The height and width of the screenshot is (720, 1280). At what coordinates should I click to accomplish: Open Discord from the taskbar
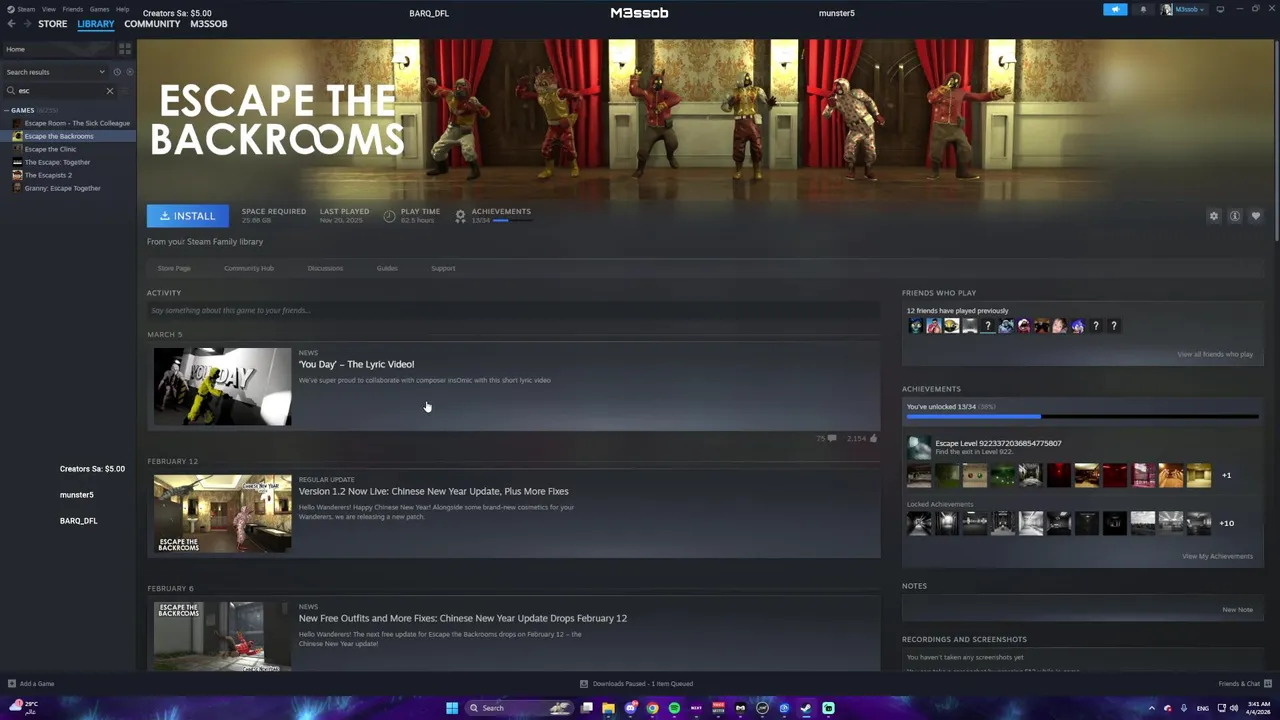(630, 708)
